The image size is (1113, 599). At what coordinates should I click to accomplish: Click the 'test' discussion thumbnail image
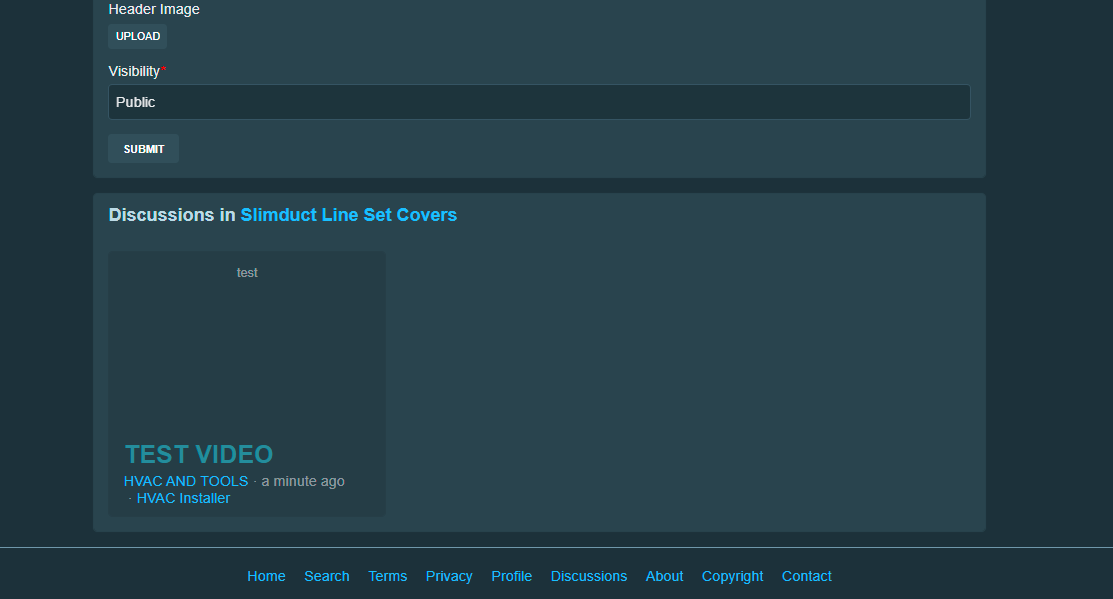point(247,340)
